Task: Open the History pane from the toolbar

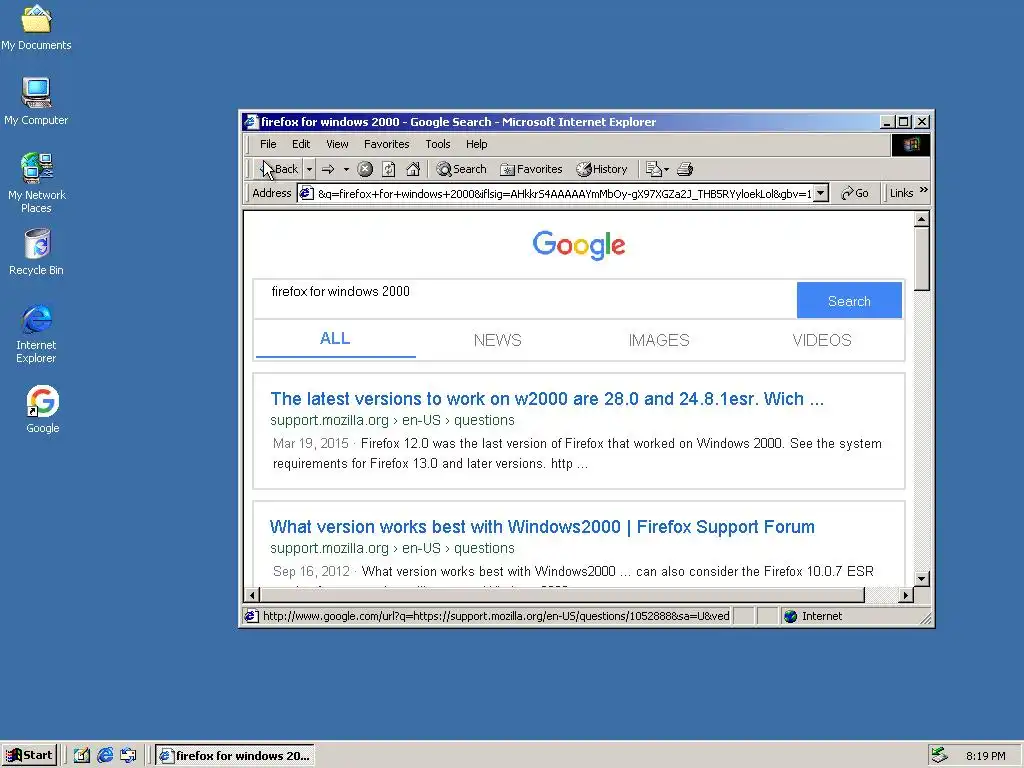Action: click(x=601, y=169)
